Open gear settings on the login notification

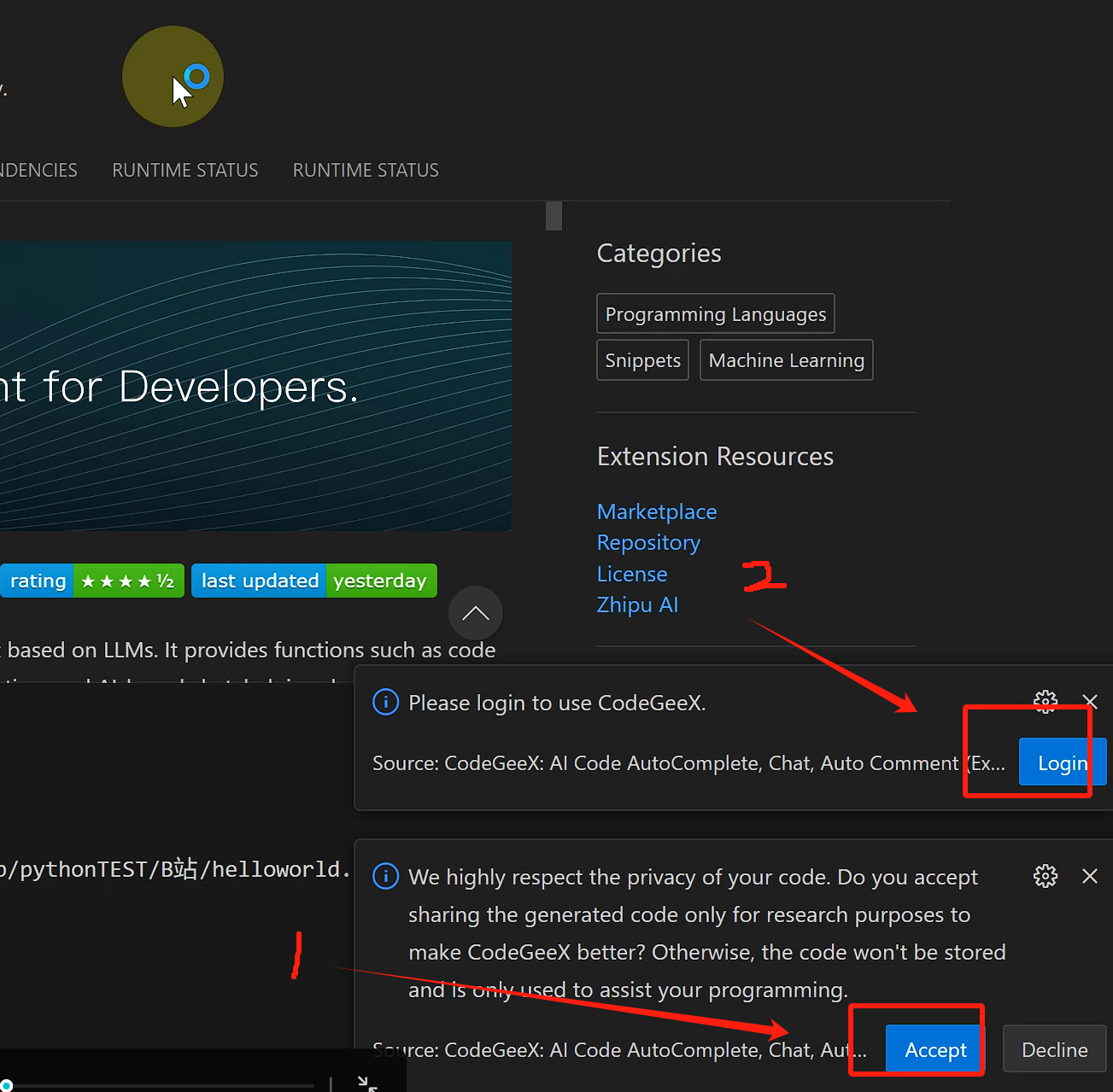tap(1046, 702)
